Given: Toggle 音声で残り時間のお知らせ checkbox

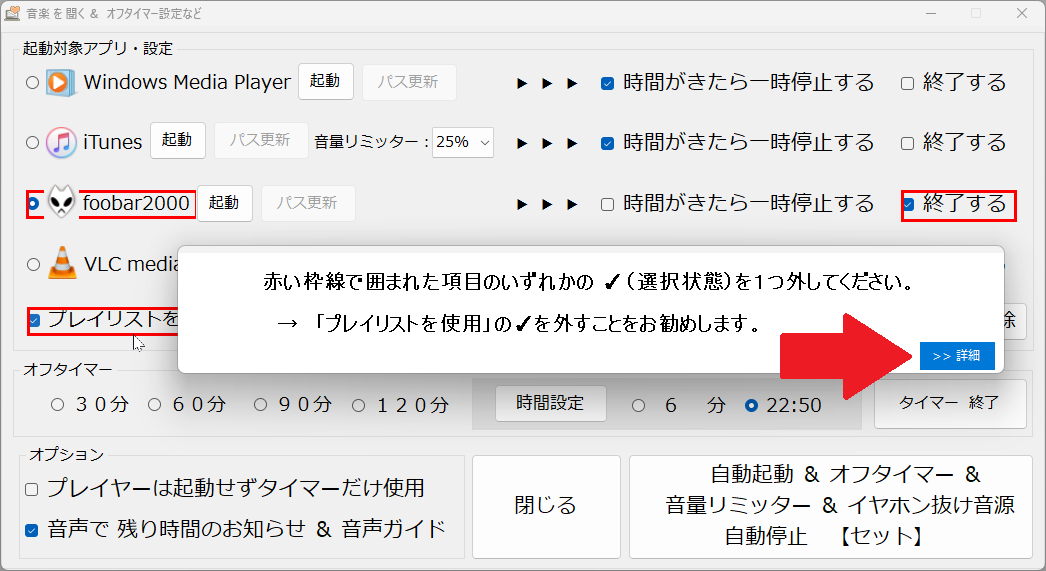Looking at the screenshot, I should click(x=31, y=530).
